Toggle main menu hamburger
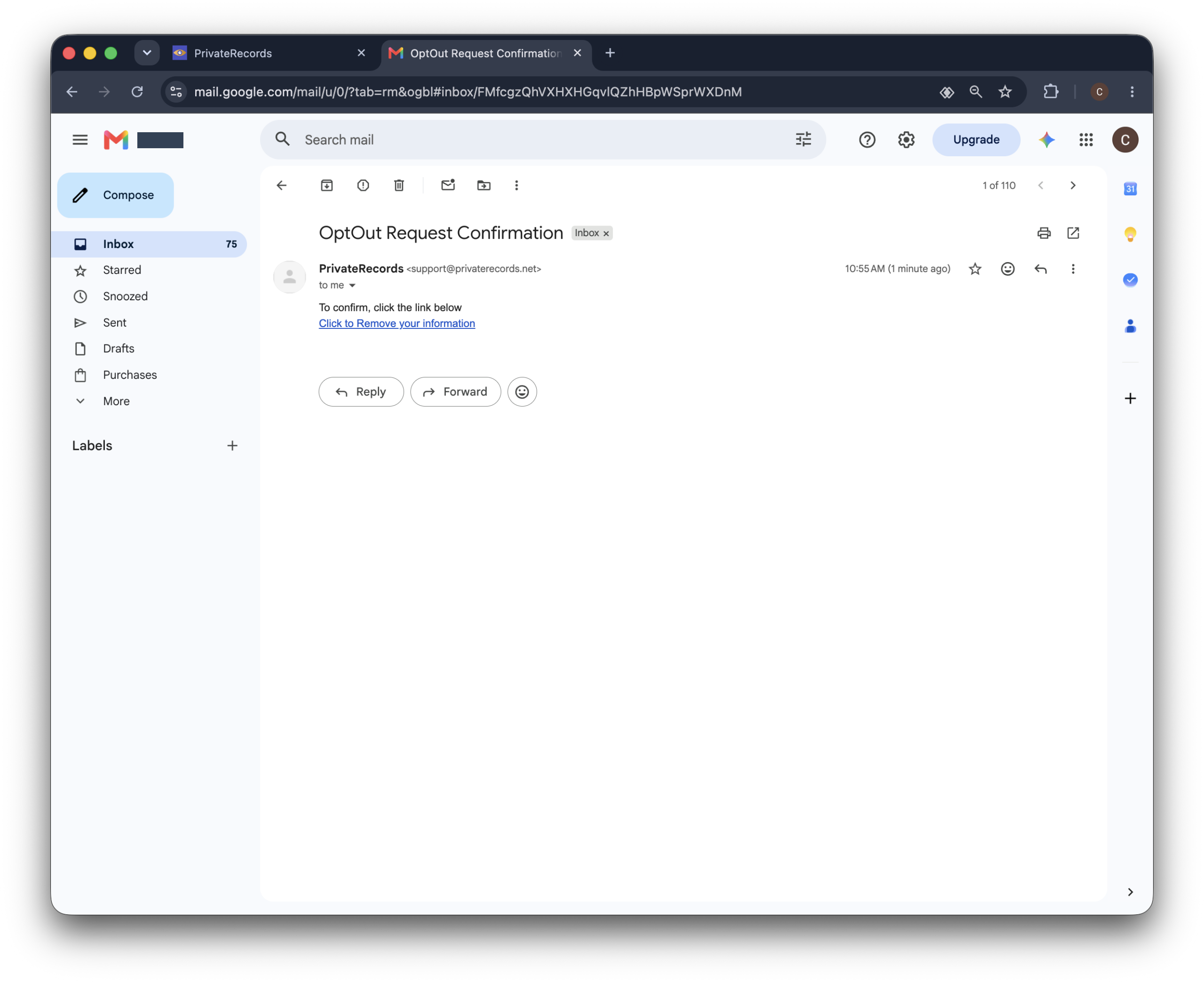Image resolution: width=1204 pixels, height=982 pixels. click(x=80, y=140)
